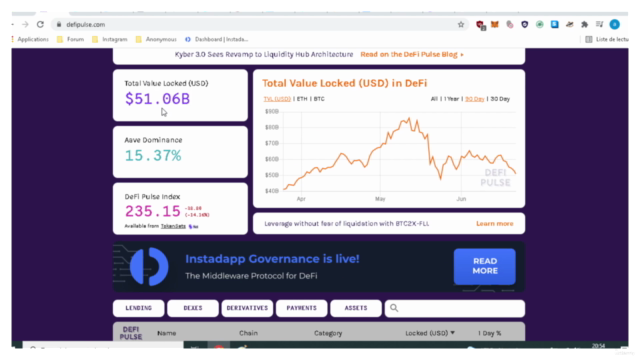The image size is (640, 360).
Task: Open the blue Chrome profile avatar
Action: 614,24
